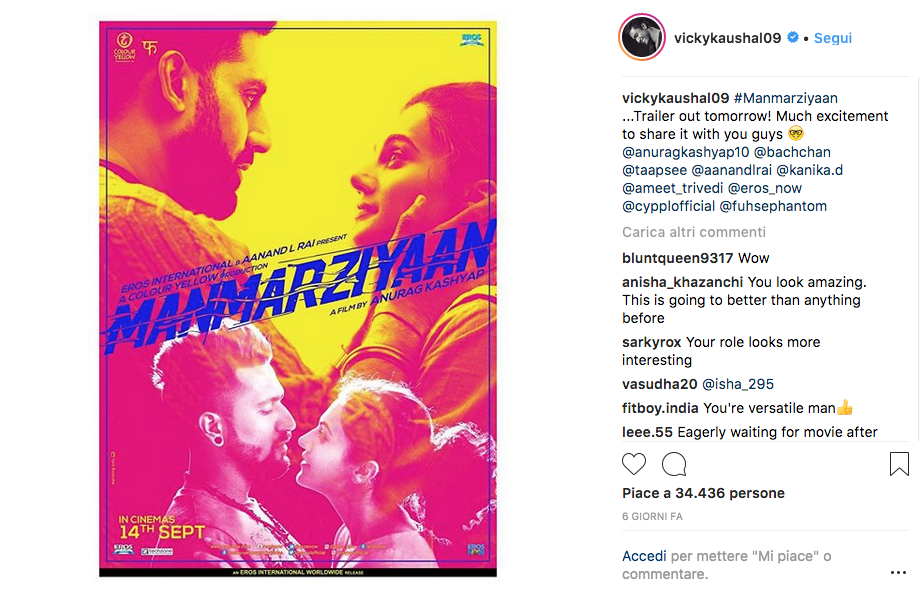Open the #Manmarziyaan hashtag link
Image resolution: width=920 pixels, height=596 pixels.
[786, 98]
